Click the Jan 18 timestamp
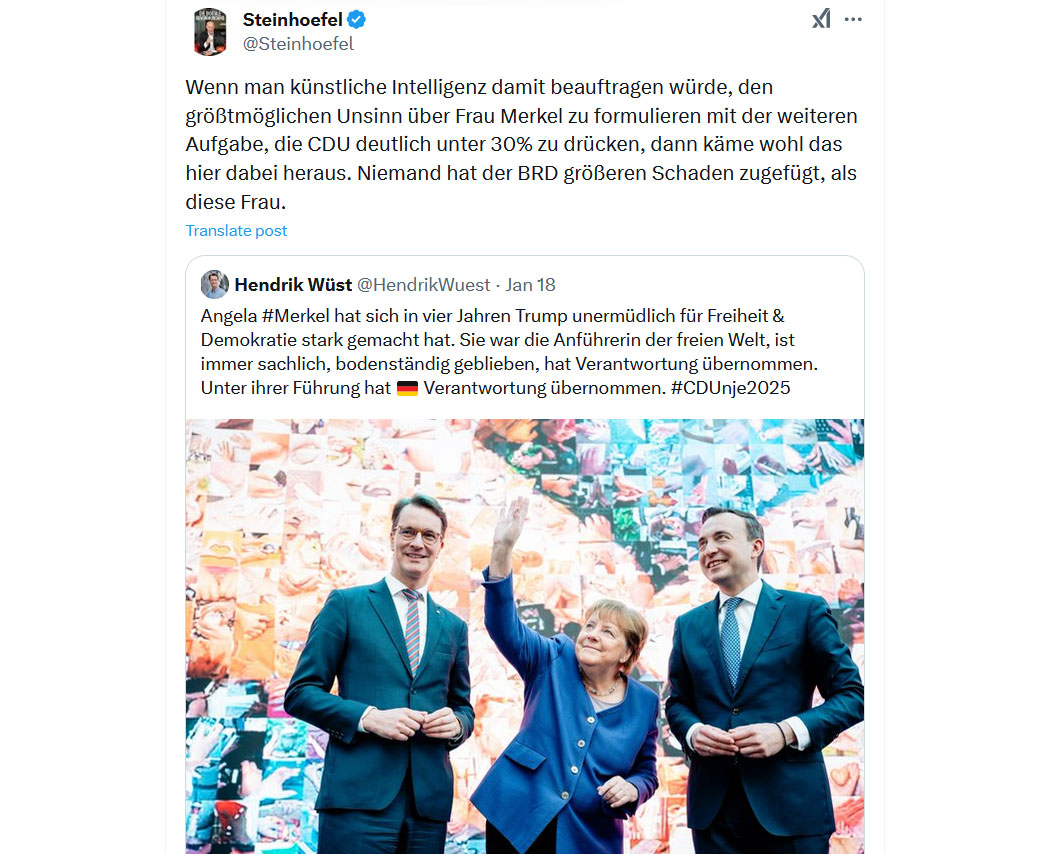 click(530, 285)
